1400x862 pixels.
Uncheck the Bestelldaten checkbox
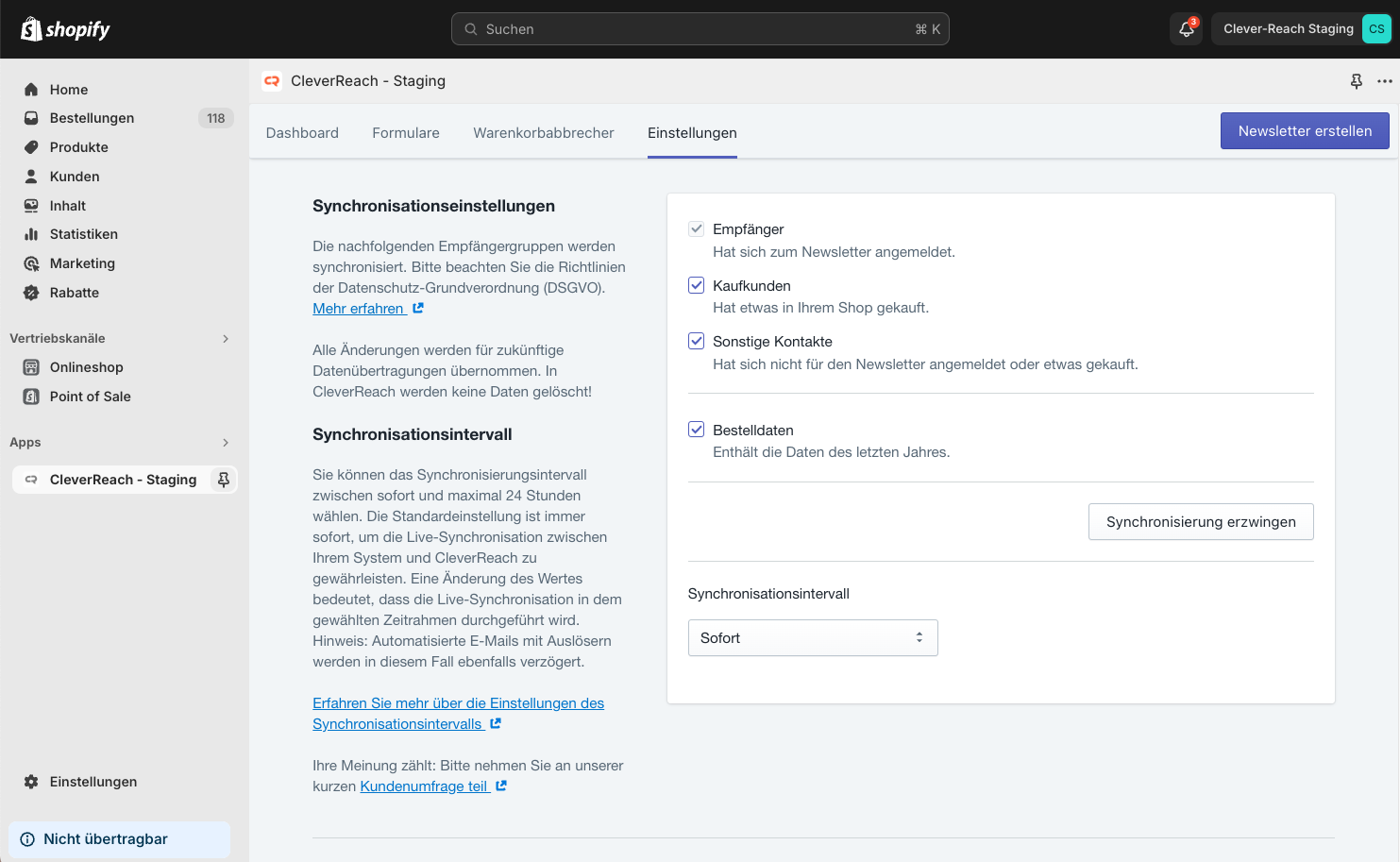click(697, 430)
